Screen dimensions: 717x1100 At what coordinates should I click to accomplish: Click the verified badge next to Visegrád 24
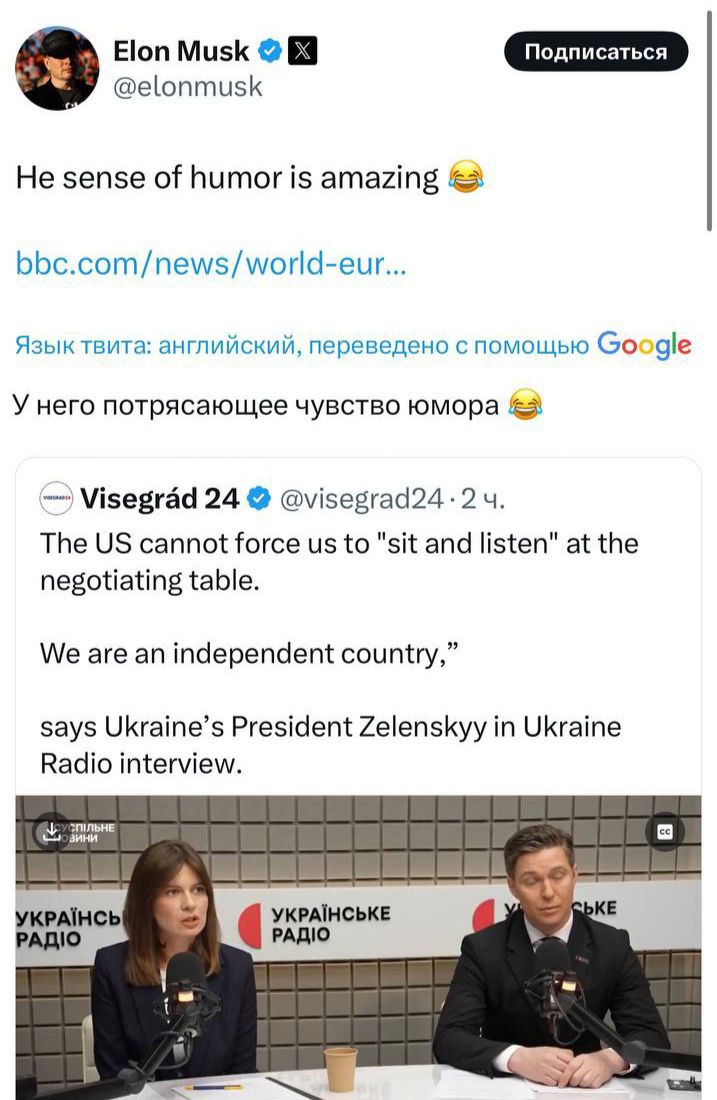click(x=257, y=497)
